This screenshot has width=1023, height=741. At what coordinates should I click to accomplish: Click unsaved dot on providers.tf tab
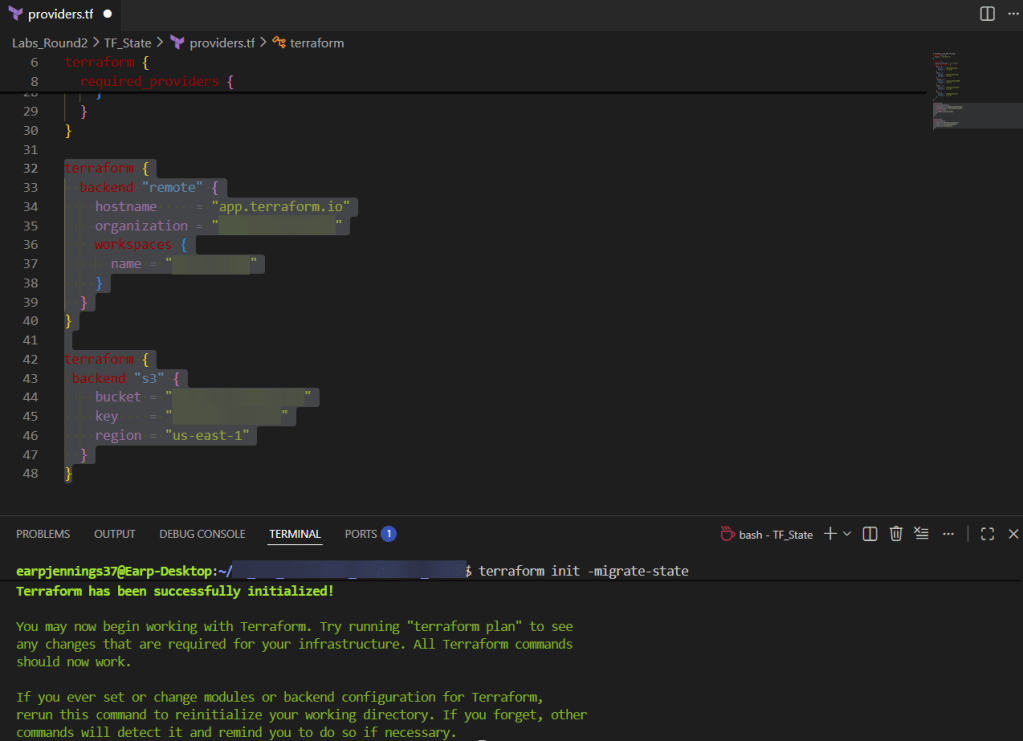pyautogui.click(x=107, y=15)
